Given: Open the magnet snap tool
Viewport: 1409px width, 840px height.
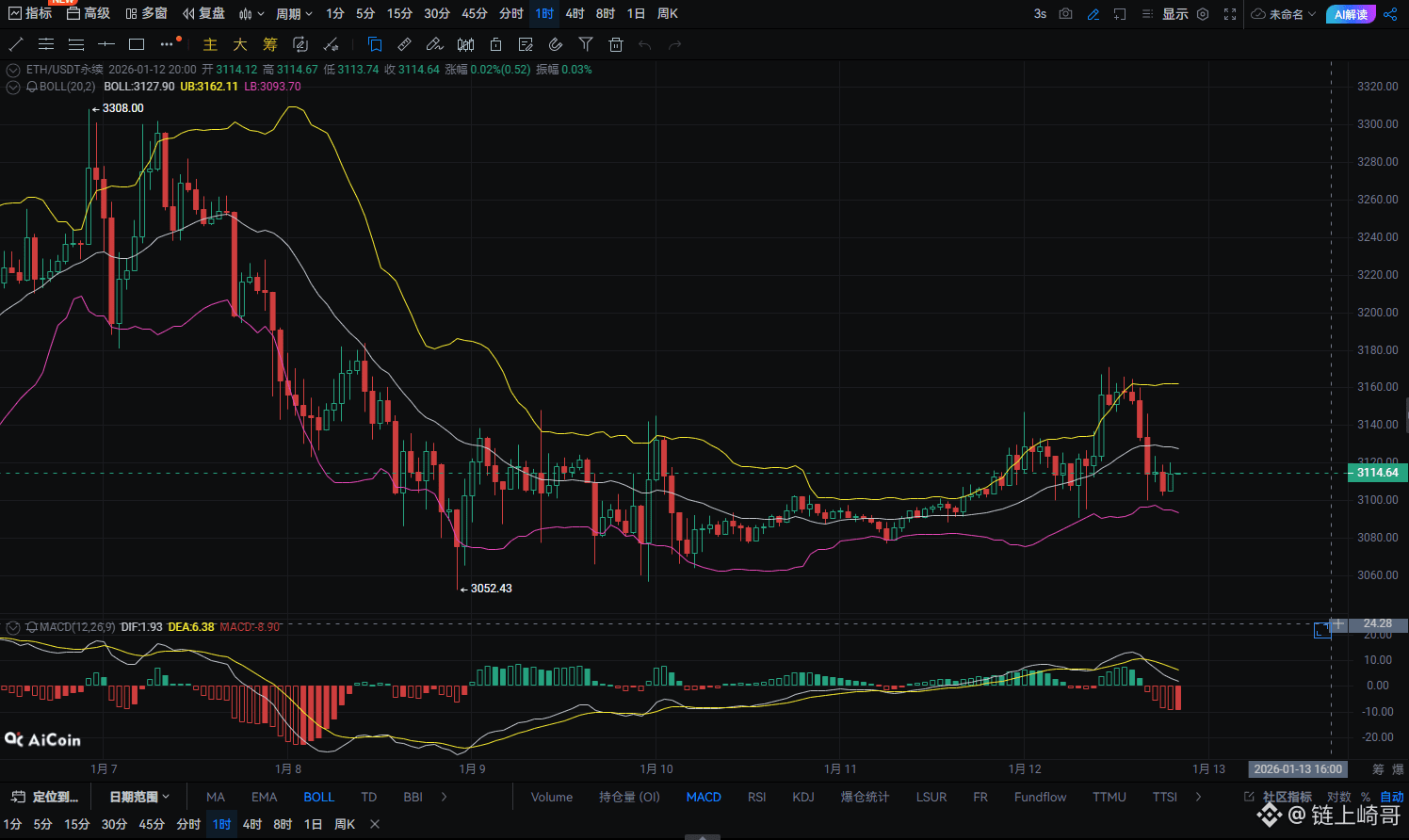Looking at the screenshot, I should (x=555, y=43).
